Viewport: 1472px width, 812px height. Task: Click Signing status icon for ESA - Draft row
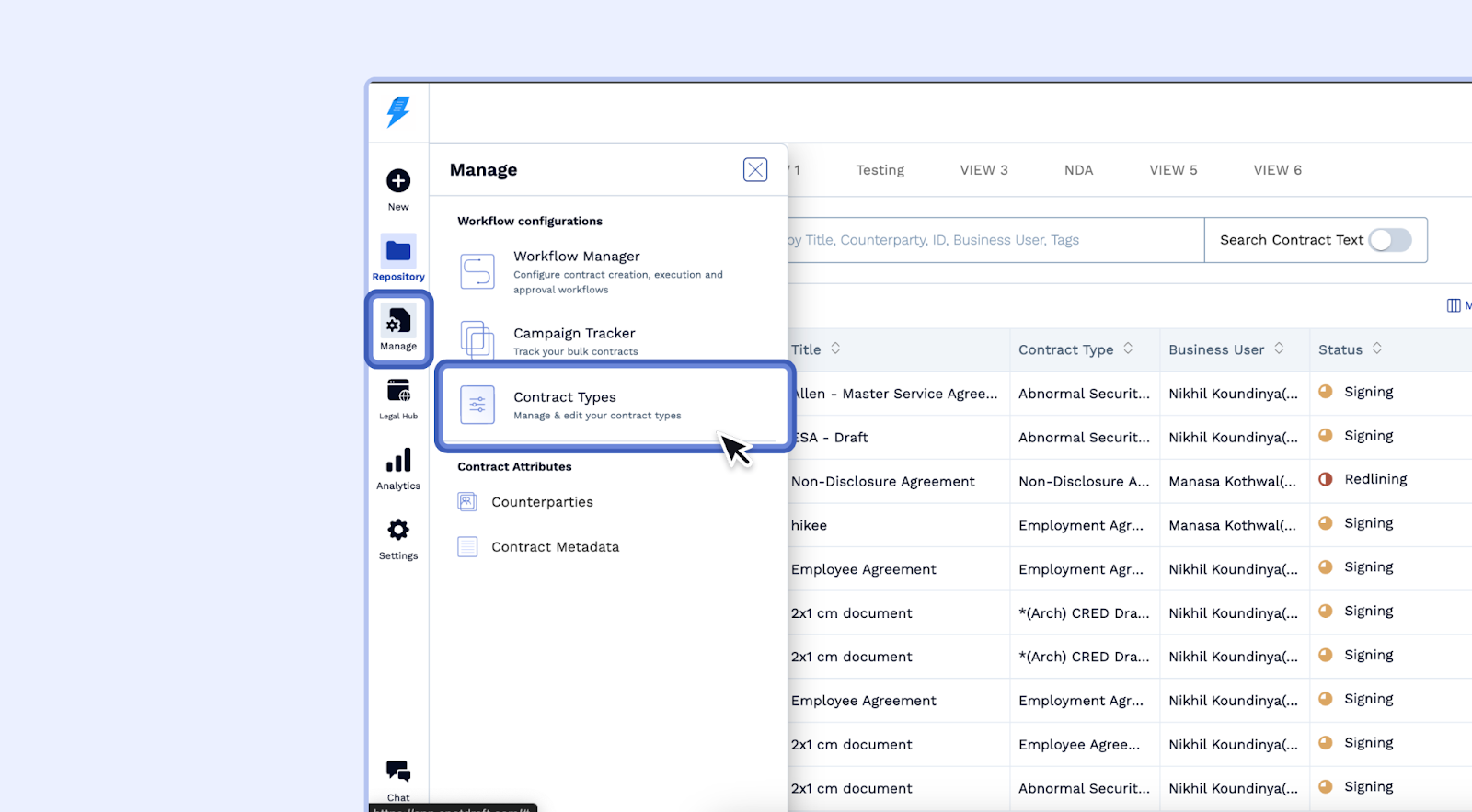tap(1326, 436)
